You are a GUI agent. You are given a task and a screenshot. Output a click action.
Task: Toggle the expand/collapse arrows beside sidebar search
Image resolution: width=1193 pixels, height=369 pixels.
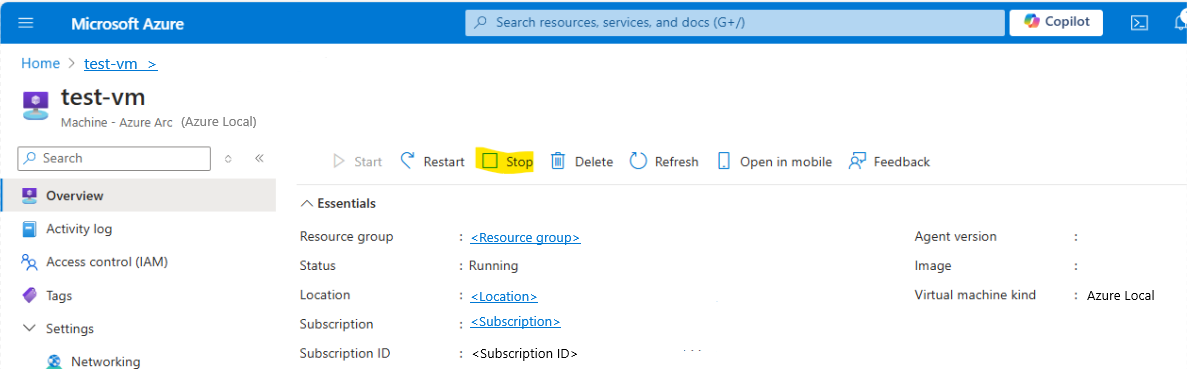pyautogui.click(x=227, y=158)
